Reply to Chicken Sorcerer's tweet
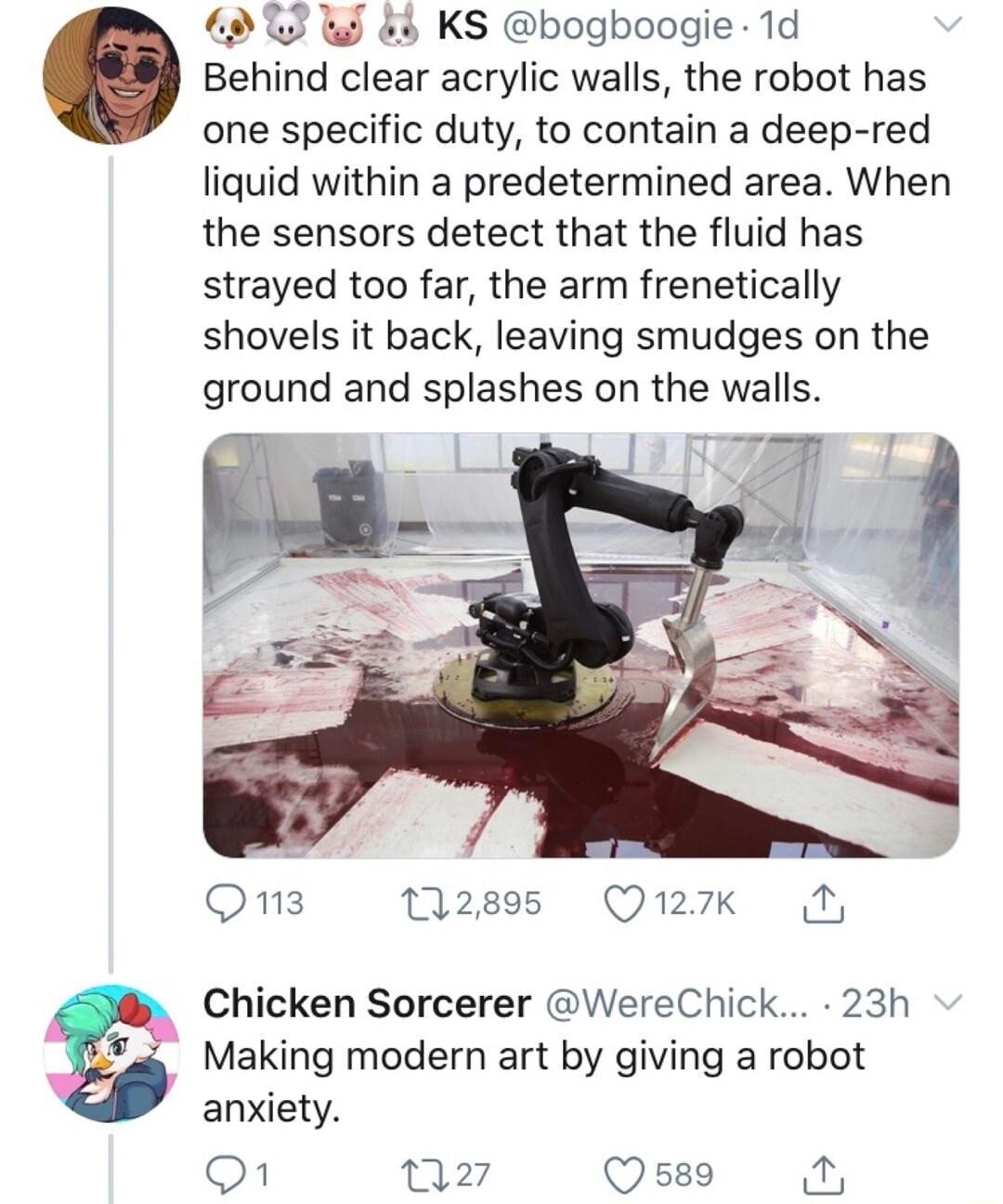This screenshot has width=1003, height=1204. pos(225,1175)
